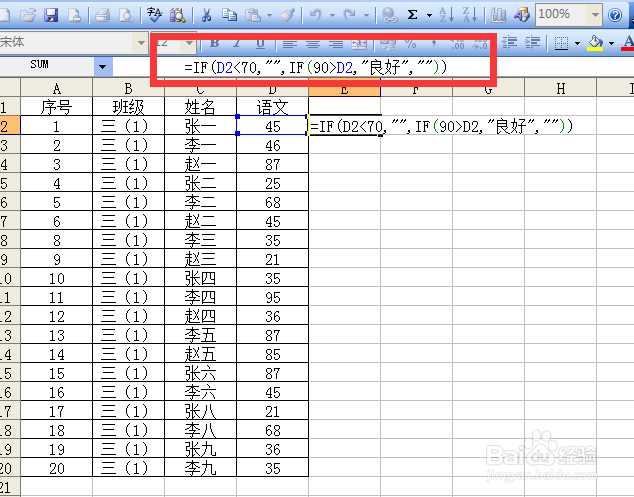Screen dimensions: 634x497
Task: Open the Borders style dropdown arrow
Action: (x=577, y=43)
